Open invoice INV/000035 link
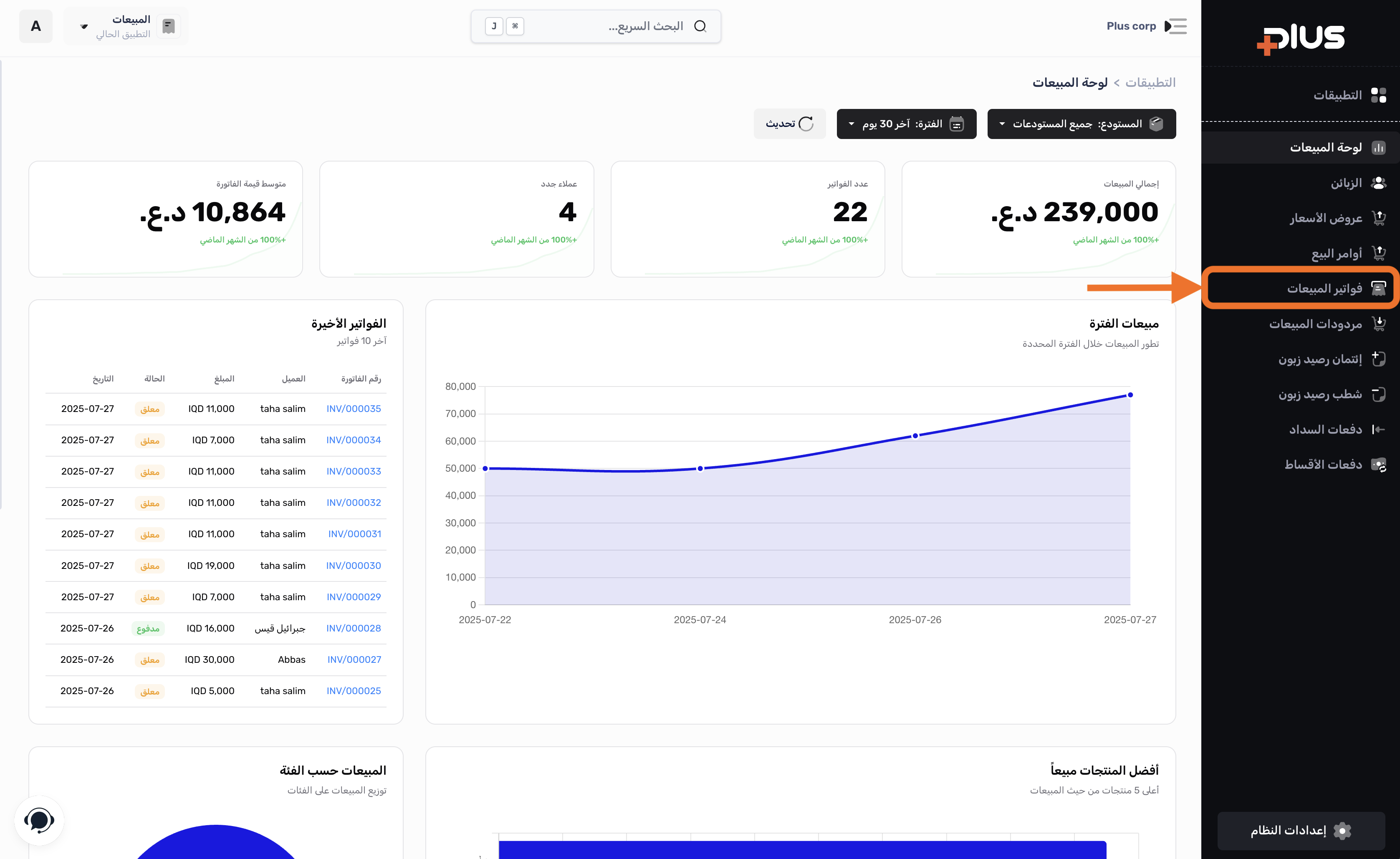Image resolution: width=1400 pixels, height=859 pixels. [354, 409]
